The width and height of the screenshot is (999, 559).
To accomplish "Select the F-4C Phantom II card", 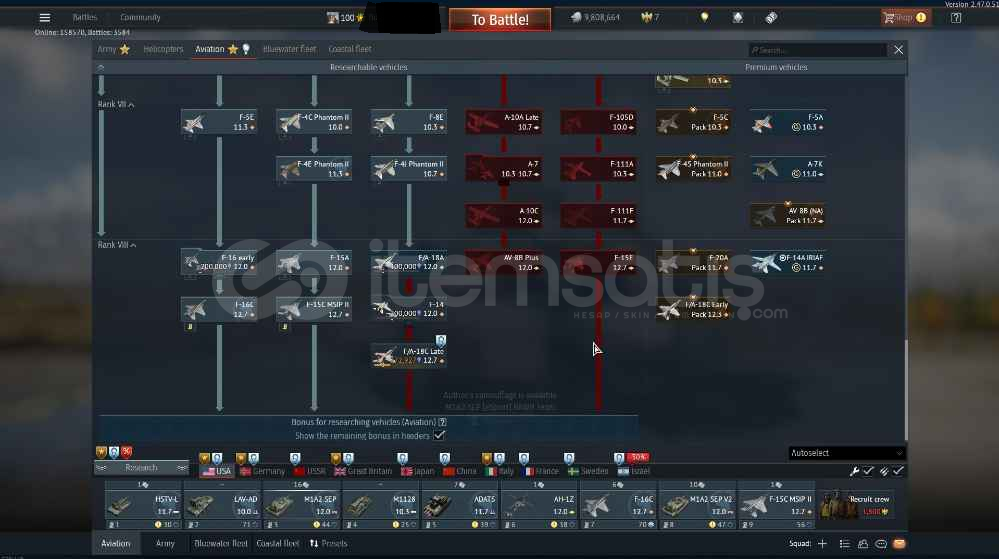I will (x=314, y=122).
